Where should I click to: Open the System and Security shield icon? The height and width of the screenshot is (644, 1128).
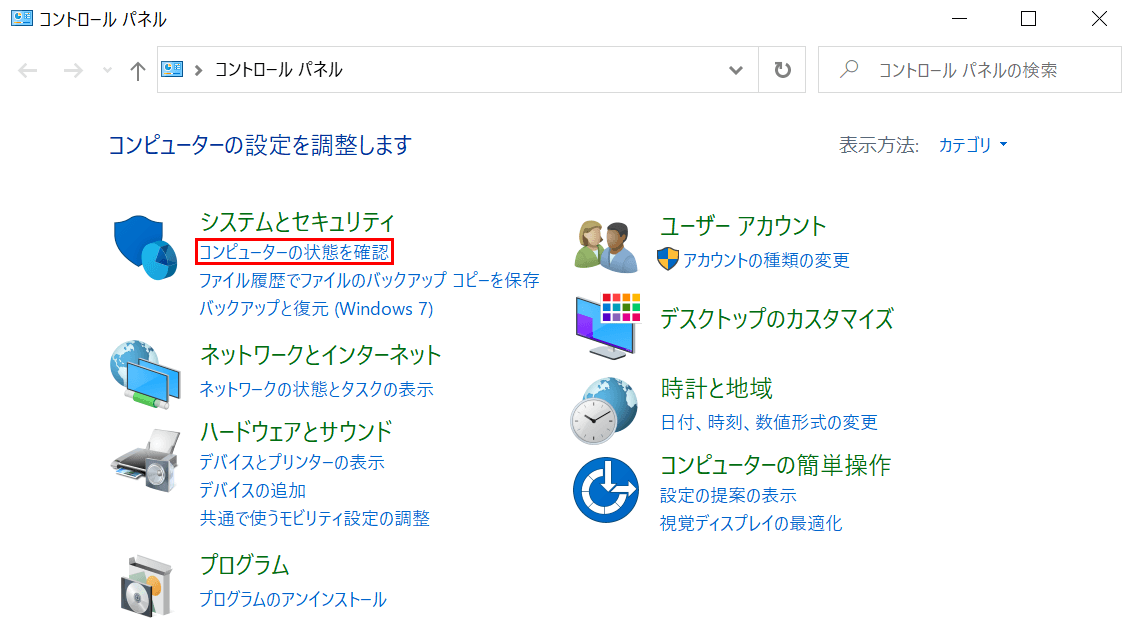tap(145, 248)
